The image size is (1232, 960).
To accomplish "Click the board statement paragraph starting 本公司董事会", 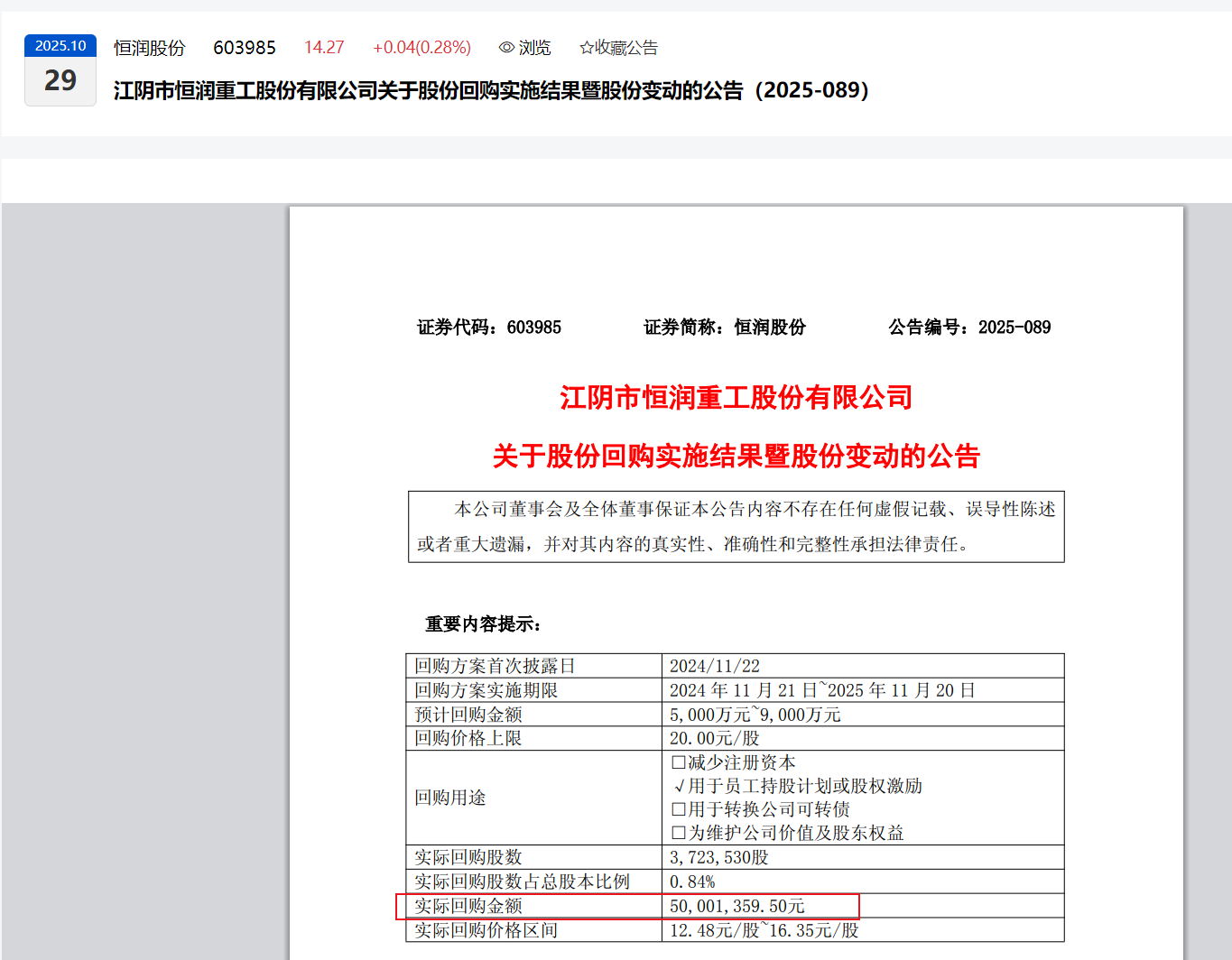I will 736,527.
